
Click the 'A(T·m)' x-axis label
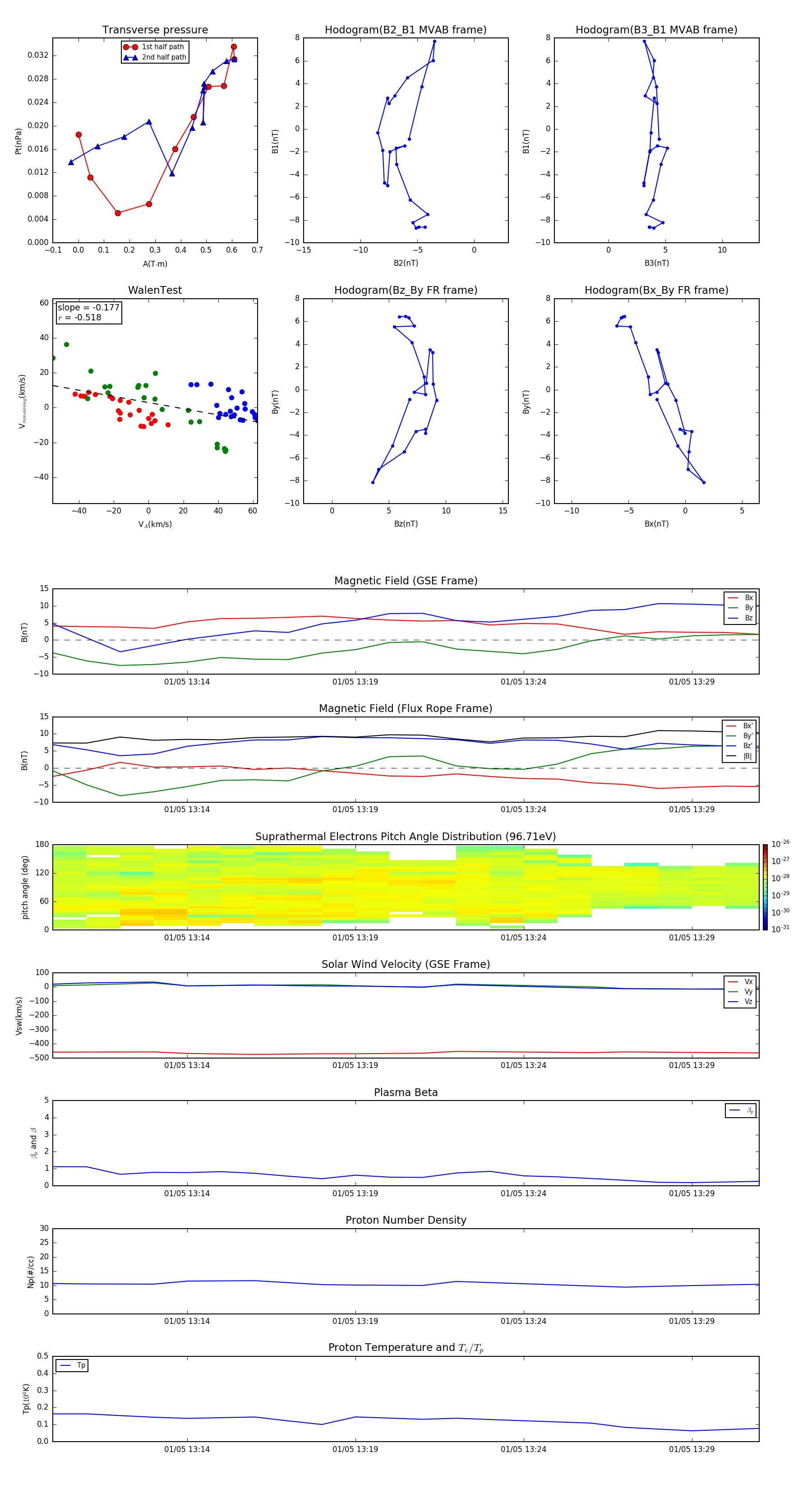click(155, 264)
